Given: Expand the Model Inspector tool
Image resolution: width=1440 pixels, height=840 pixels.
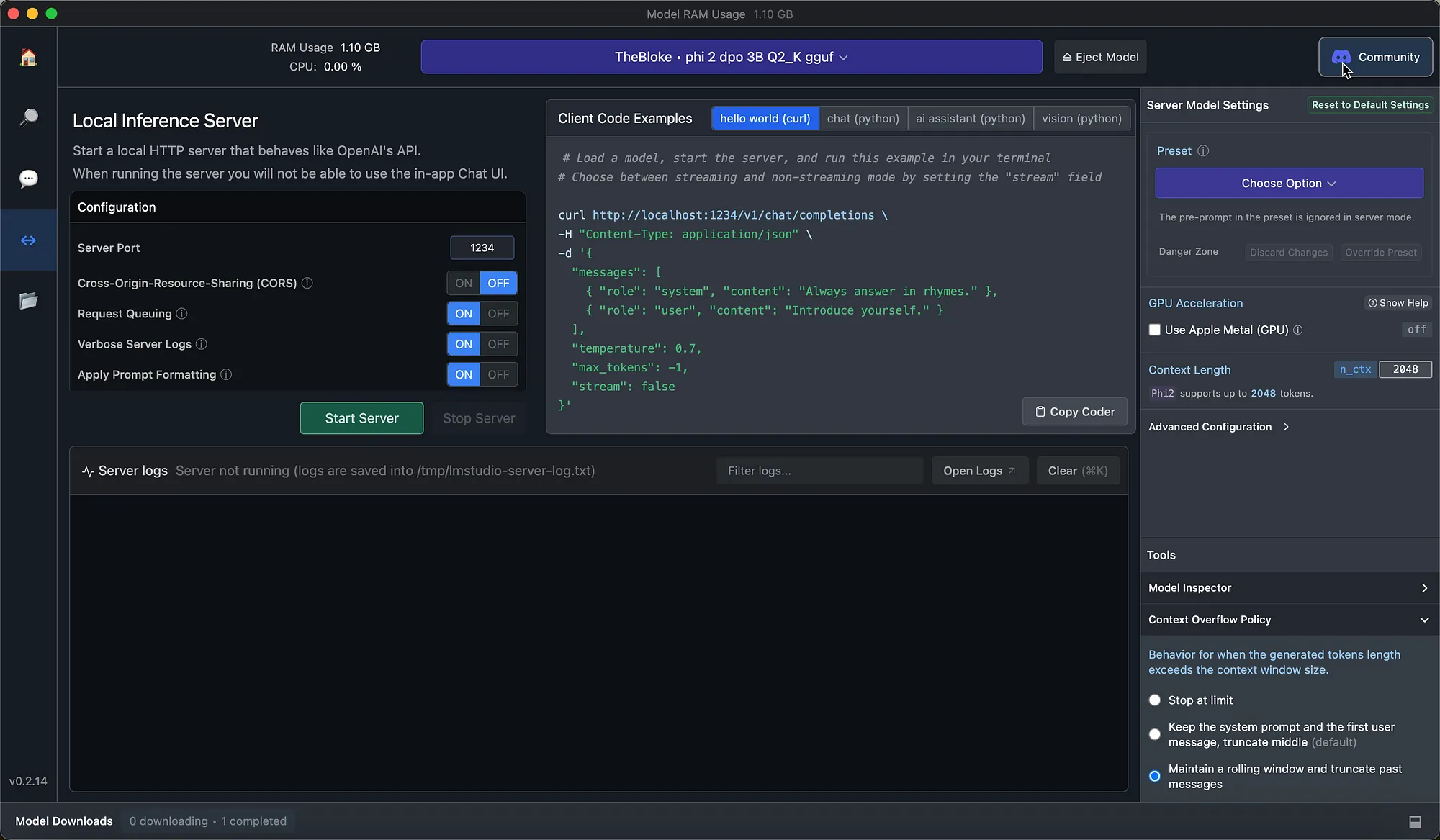Looking at the screenshot, I should [x=1288, y=588].
